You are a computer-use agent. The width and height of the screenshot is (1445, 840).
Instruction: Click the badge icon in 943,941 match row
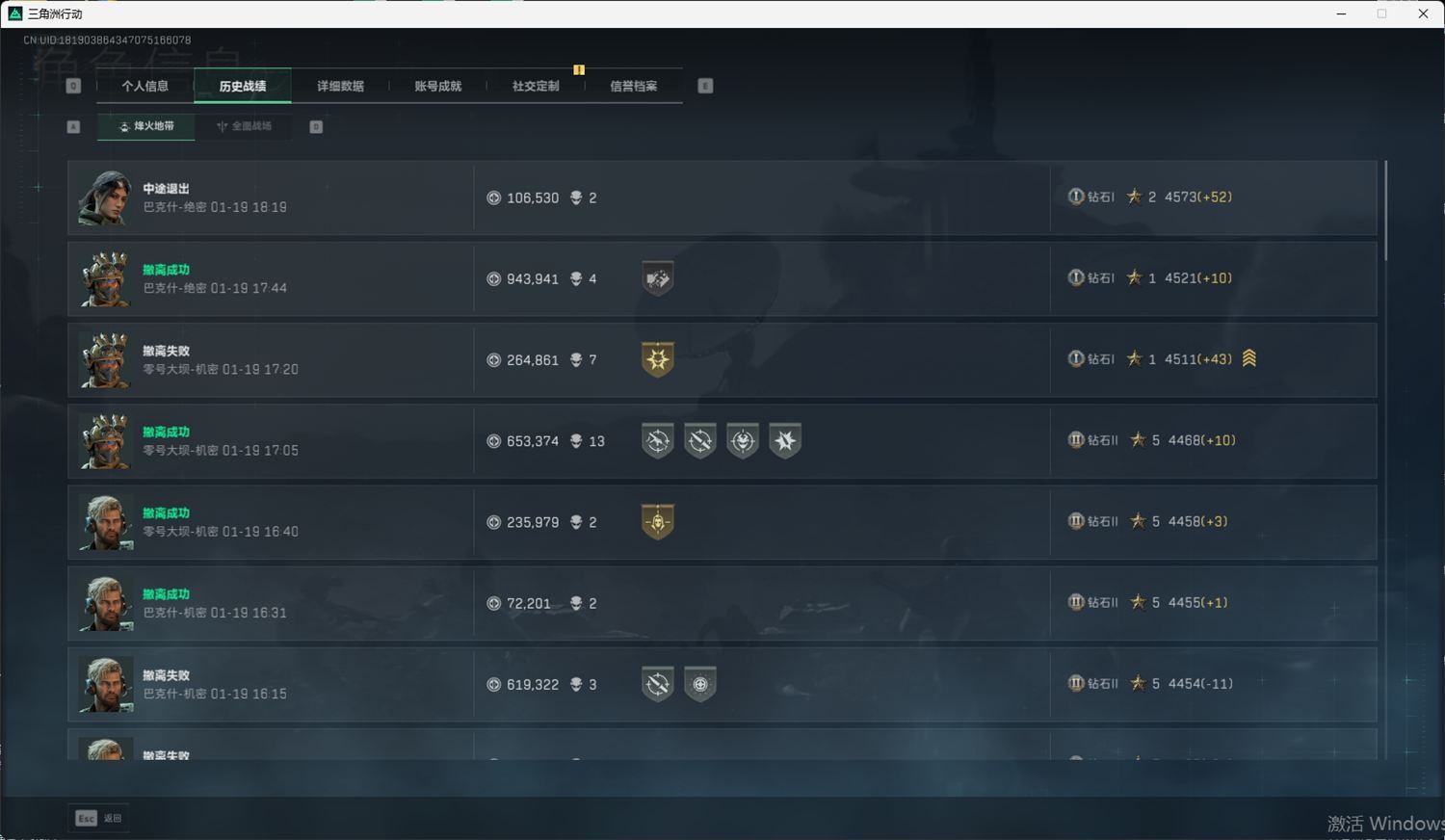pos(658,278)
